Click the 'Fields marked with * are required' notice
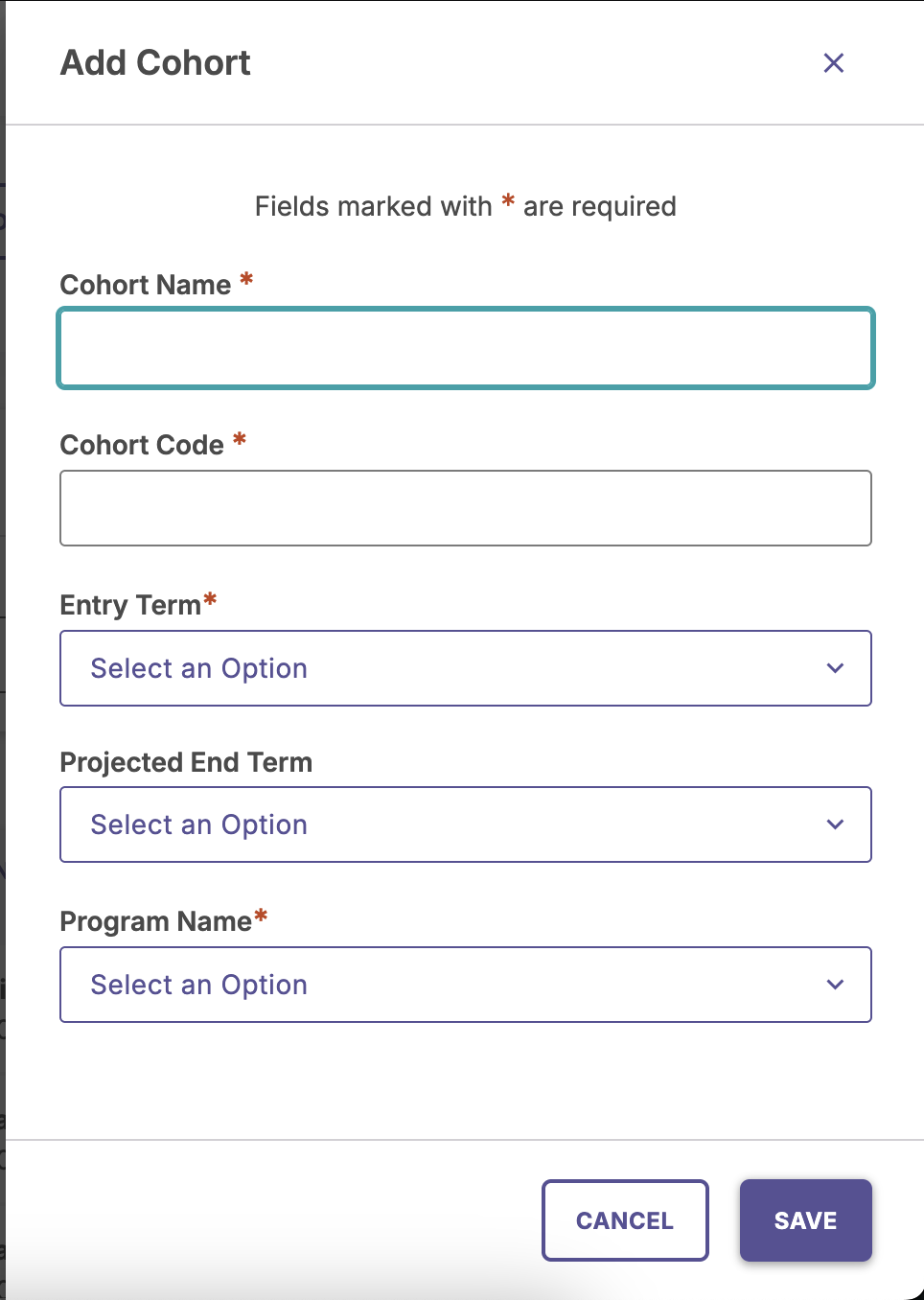Viewport: 924px width, 1300px height. [x=466, y=206]
